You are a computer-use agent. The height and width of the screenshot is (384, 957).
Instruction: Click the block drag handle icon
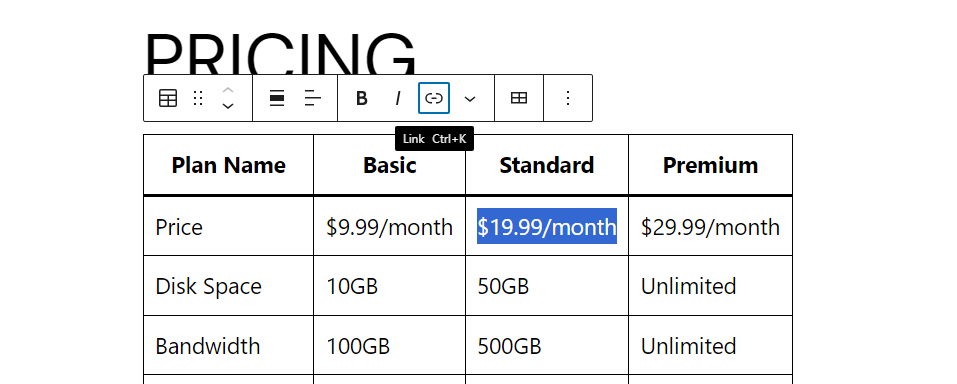[x=198, y=98]
